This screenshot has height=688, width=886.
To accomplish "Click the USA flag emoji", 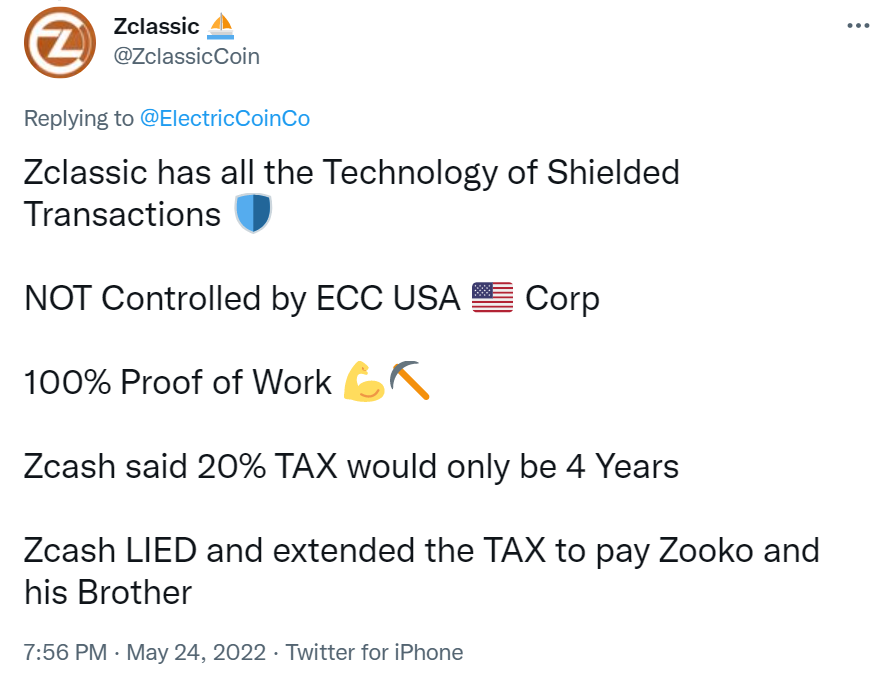I will 492,298.
